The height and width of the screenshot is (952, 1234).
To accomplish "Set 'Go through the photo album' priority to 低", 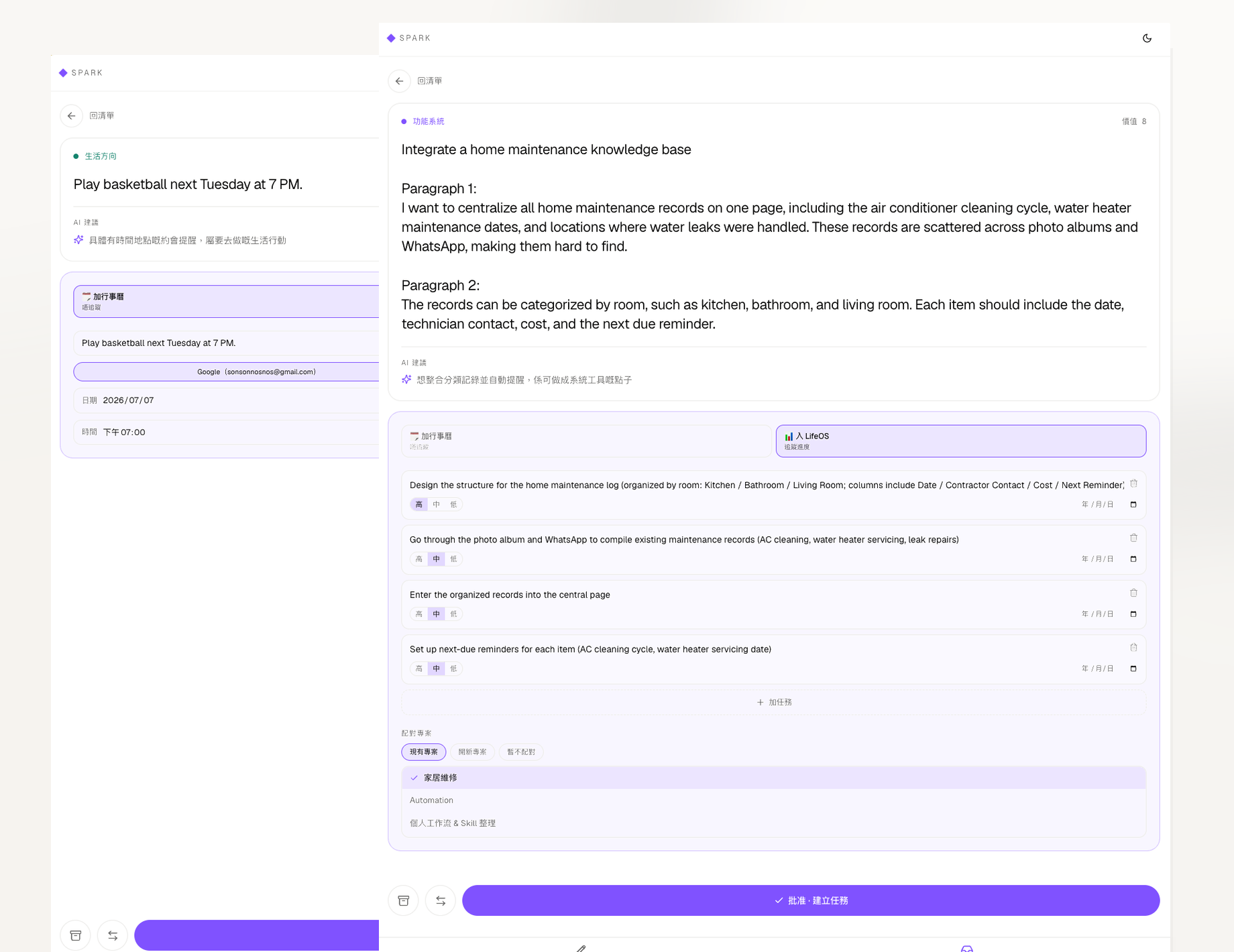I will (x=453, y=559).
